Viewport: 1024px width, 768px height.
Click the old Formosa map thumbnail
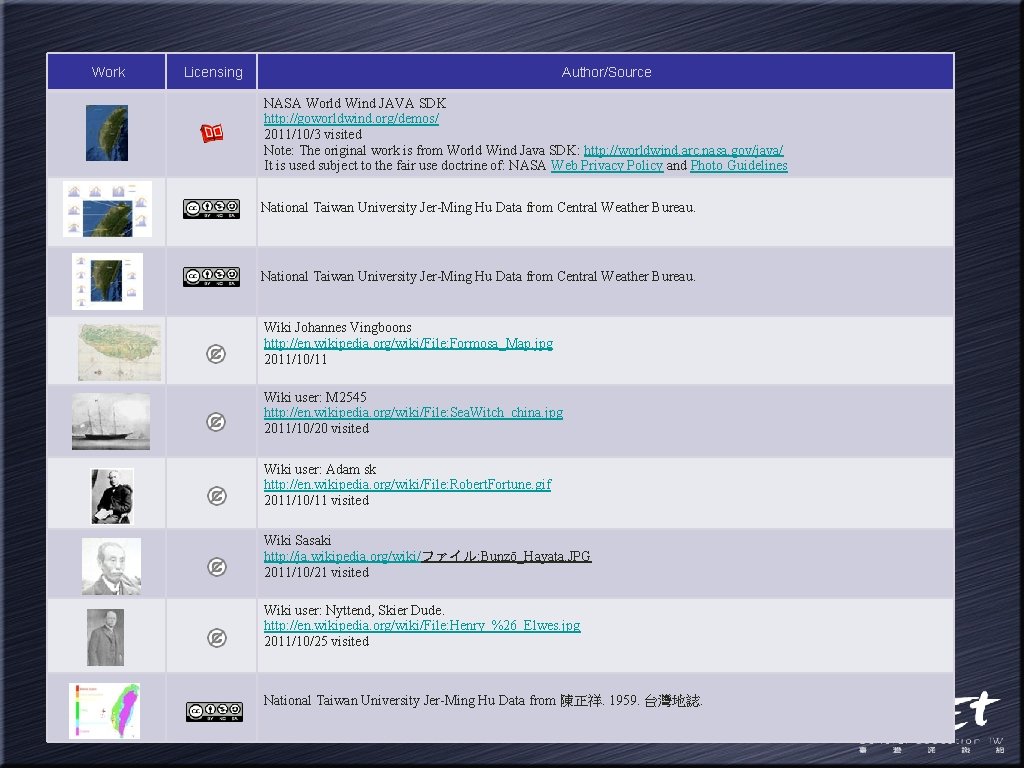coord(120,352)
